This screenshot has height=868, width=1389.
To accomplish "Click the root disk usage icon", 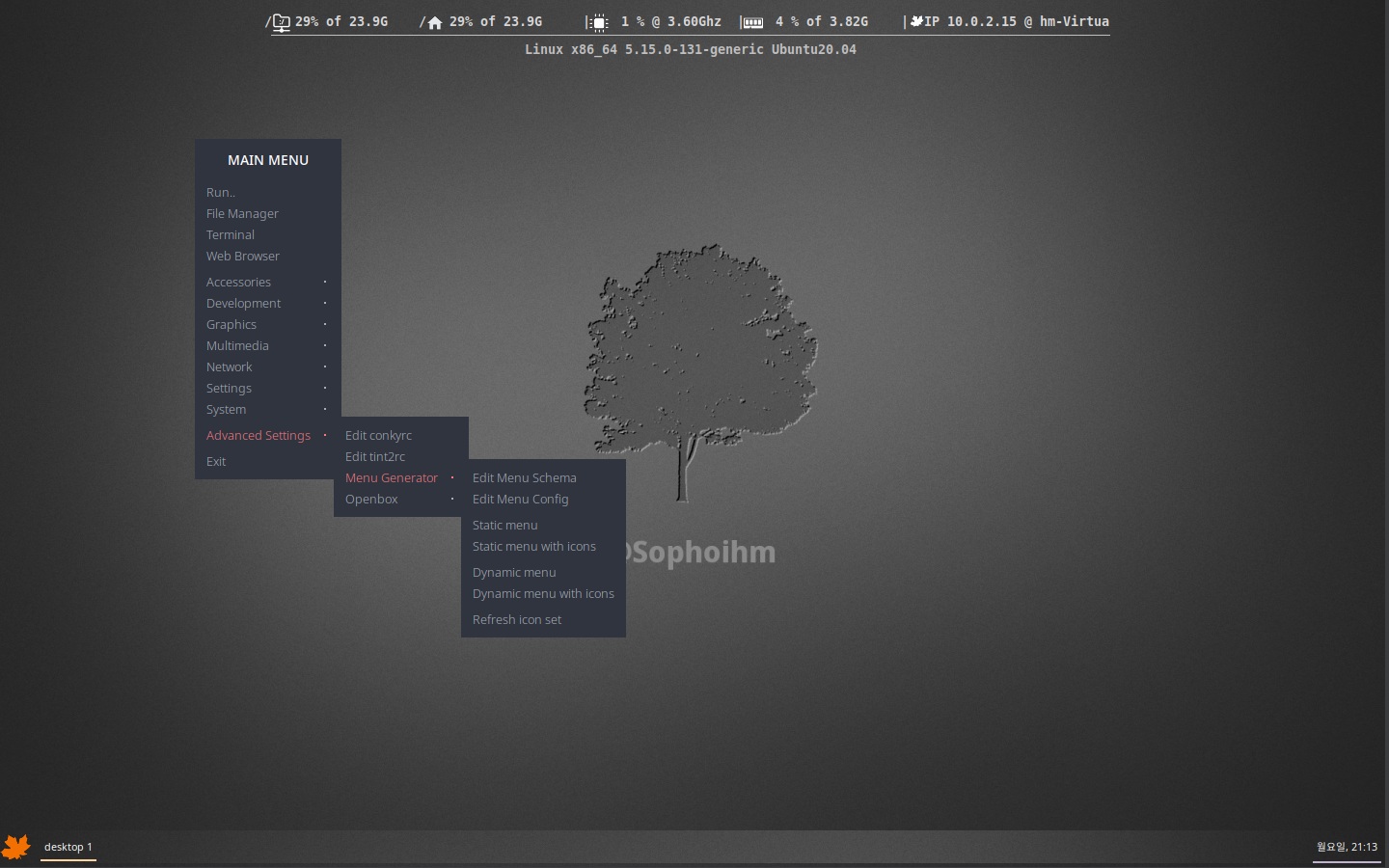I will point(281,22).
